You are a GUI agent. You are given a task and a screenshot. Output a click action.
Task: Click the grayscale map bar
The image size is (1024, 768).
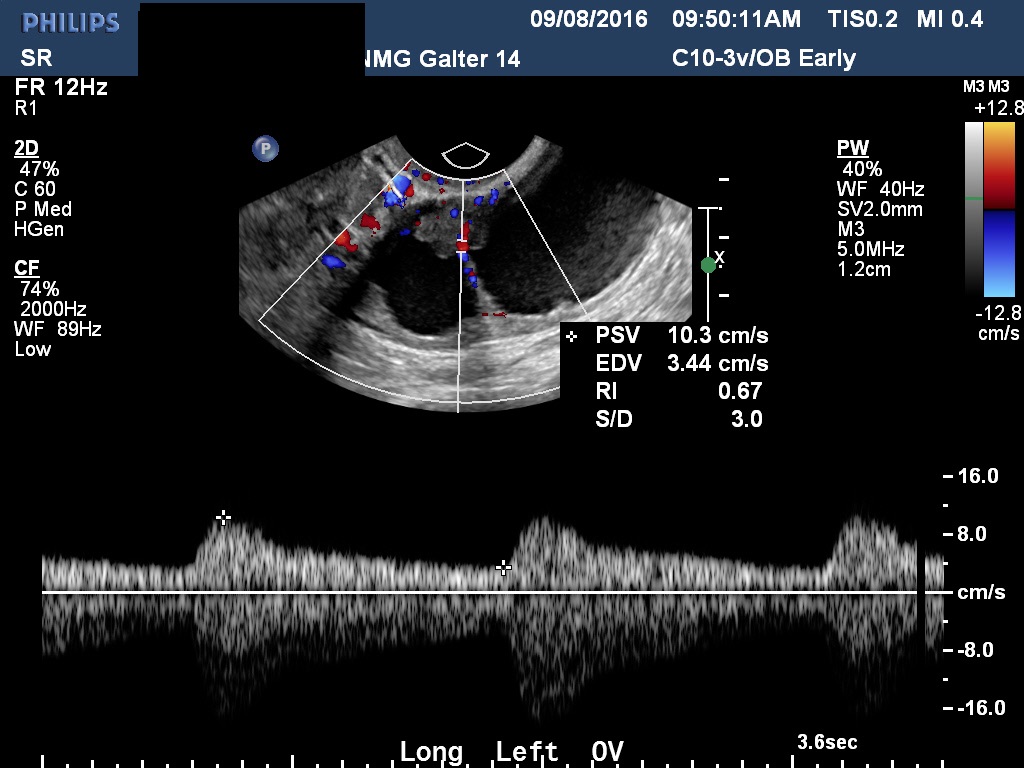click(974, 210)
